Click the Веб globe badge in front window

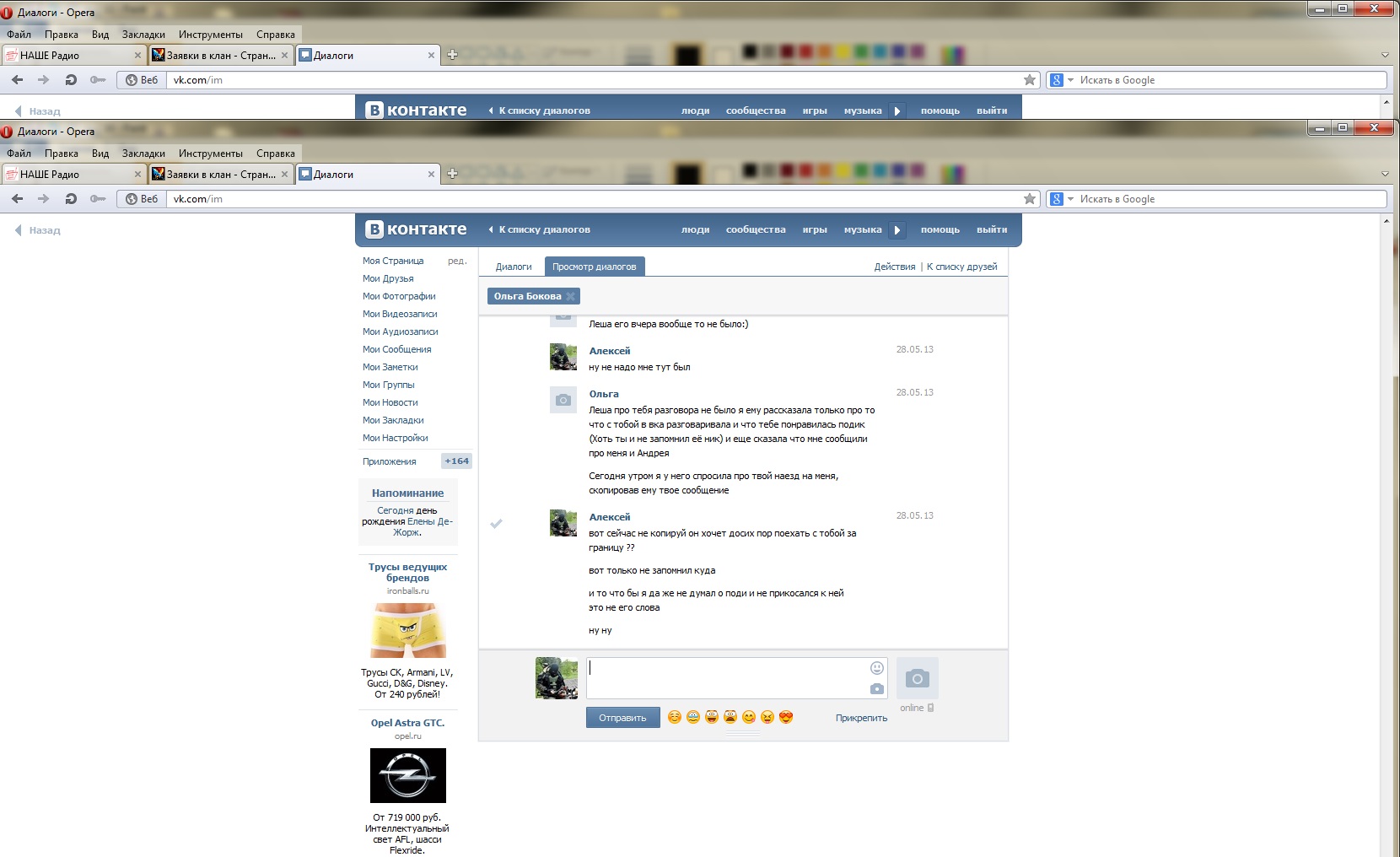click(142, 199)
